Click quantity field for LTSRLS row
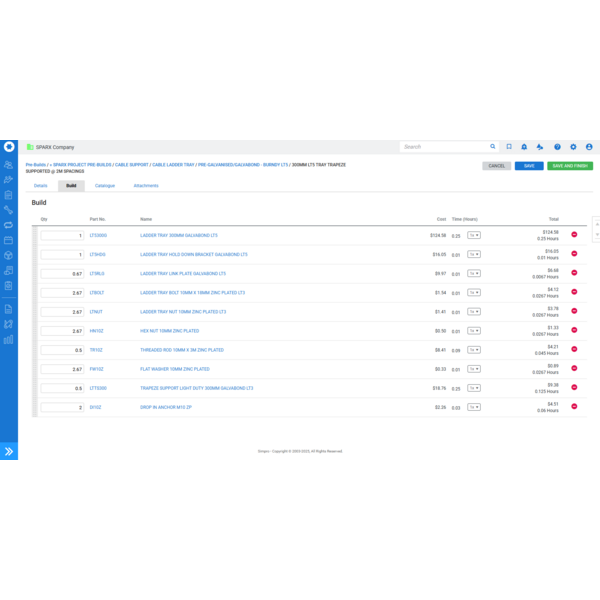The height and width of the screenshot is (600, 600). [x=62, y=274]
